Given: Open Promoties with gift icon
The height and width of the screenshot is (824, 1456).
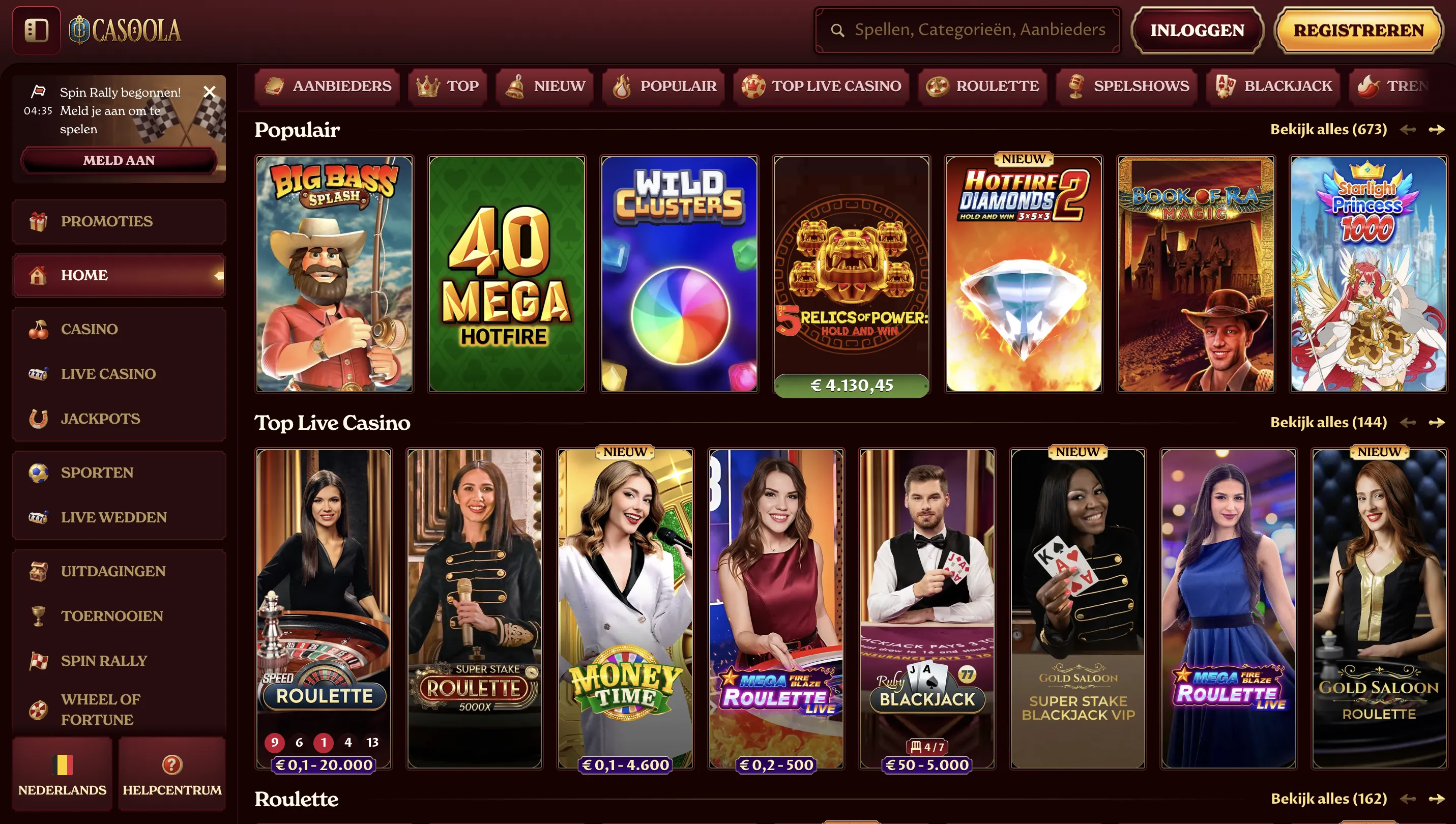Looking at the screenshot, I should (x=119, y=221).
